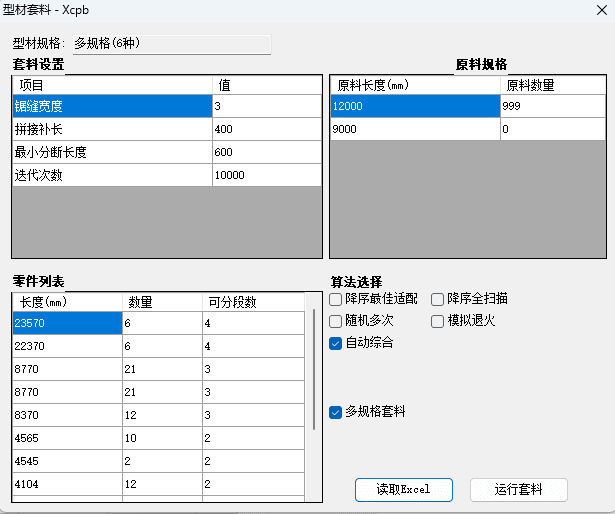Click the 原料数量 column header
The image size is (615, 514).
[x=553, y=85]
